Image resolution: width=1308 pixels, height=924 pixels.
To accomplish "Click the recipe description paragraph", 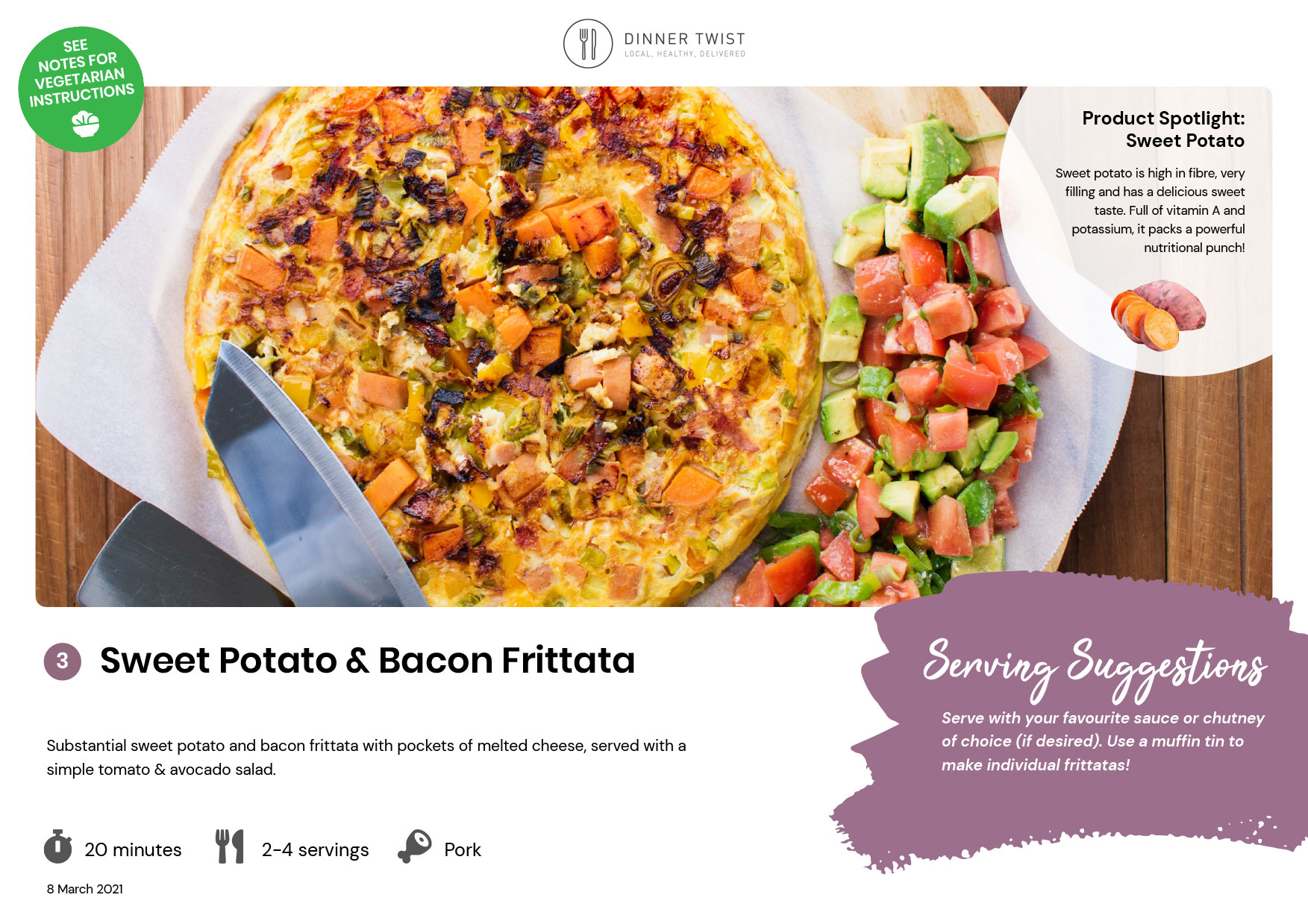I will pos(366,757).
